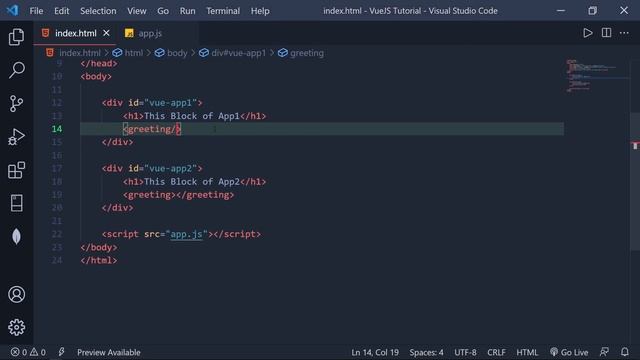Image resolution: width=640 pixels, height=360 pixels.
Task: Open the Terminal menu
Action: coord(223,11)
